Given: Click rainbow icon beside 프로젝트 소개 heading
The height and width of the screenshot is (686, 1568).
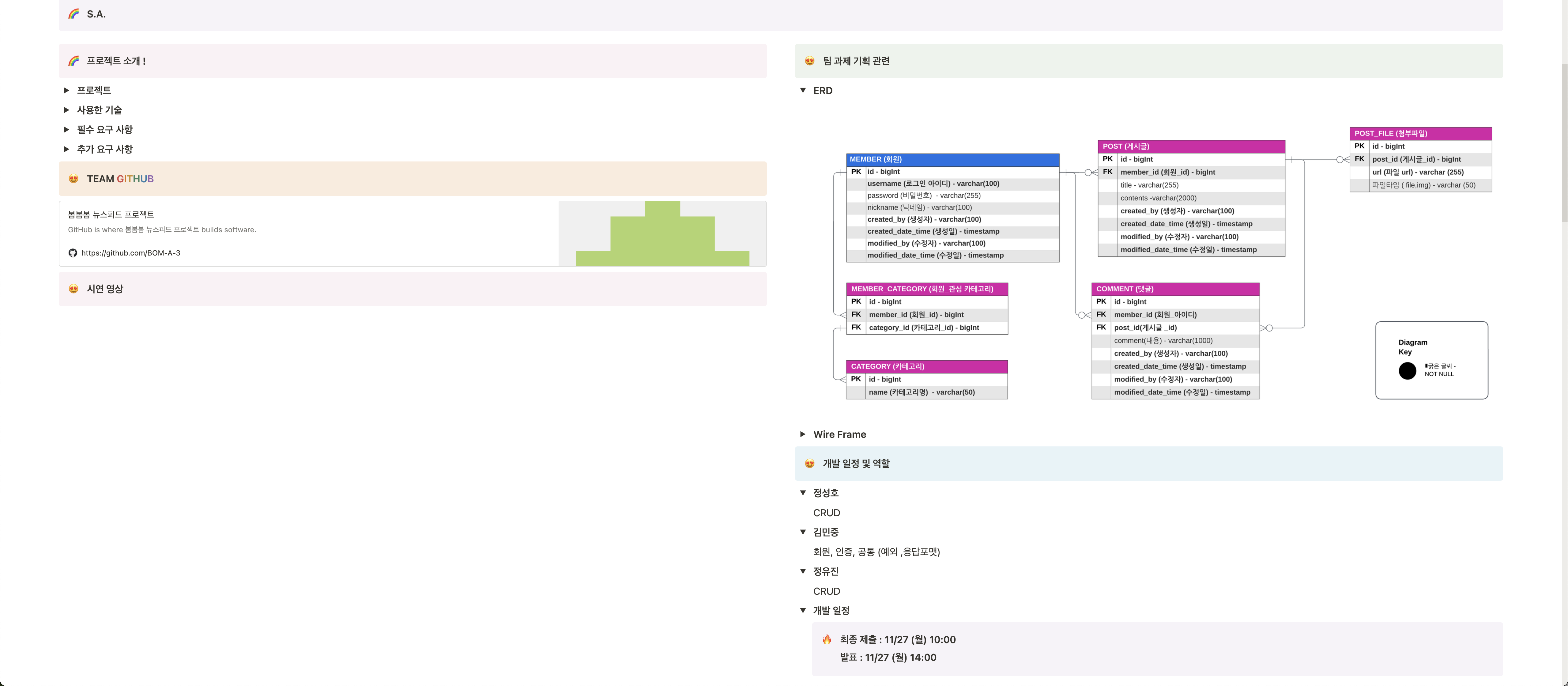Looking at the screenshot, I should click(x=73, y=60).
